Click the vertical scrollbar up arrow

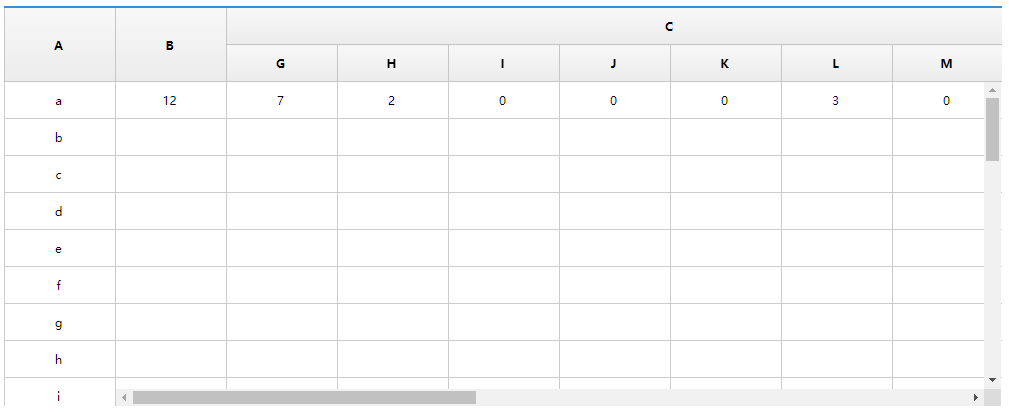tap(992, 90)
